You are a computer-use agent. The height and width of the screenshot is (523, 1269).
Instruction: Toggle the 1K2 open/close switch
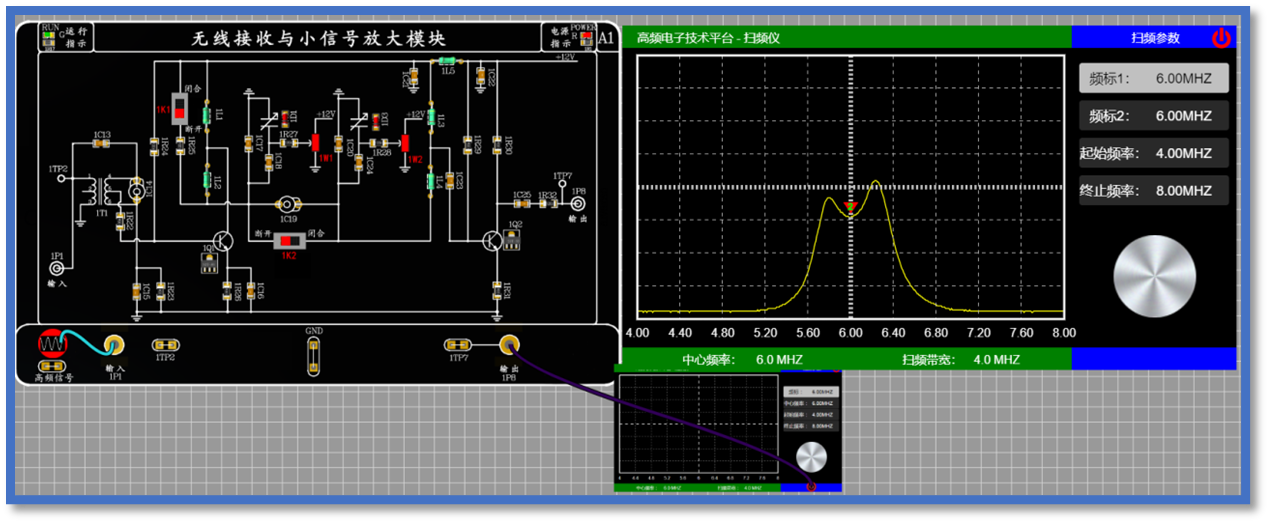[x=290, y=241]
